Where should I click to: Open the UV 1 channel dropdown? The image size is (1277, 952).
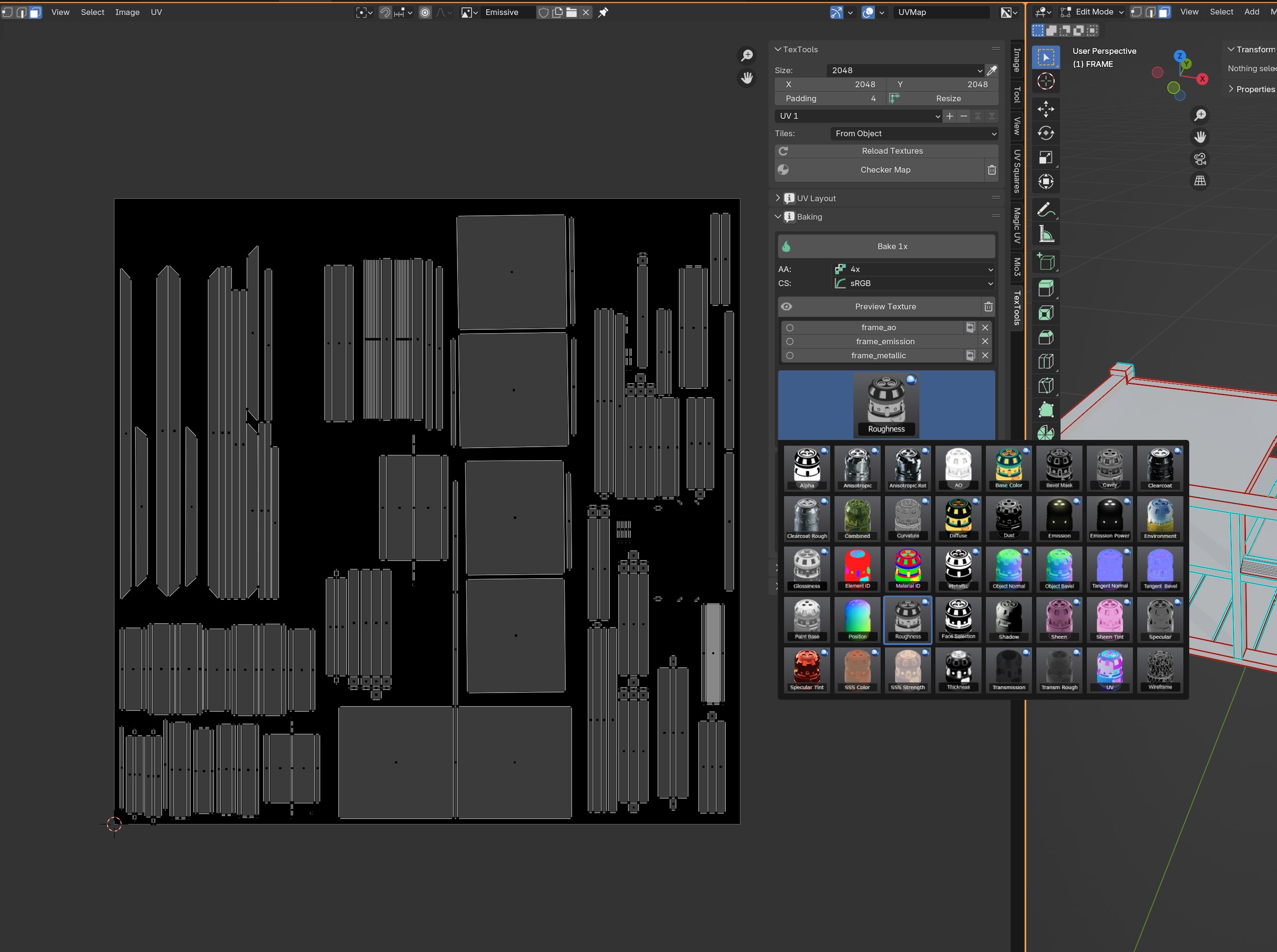(858, 116)
